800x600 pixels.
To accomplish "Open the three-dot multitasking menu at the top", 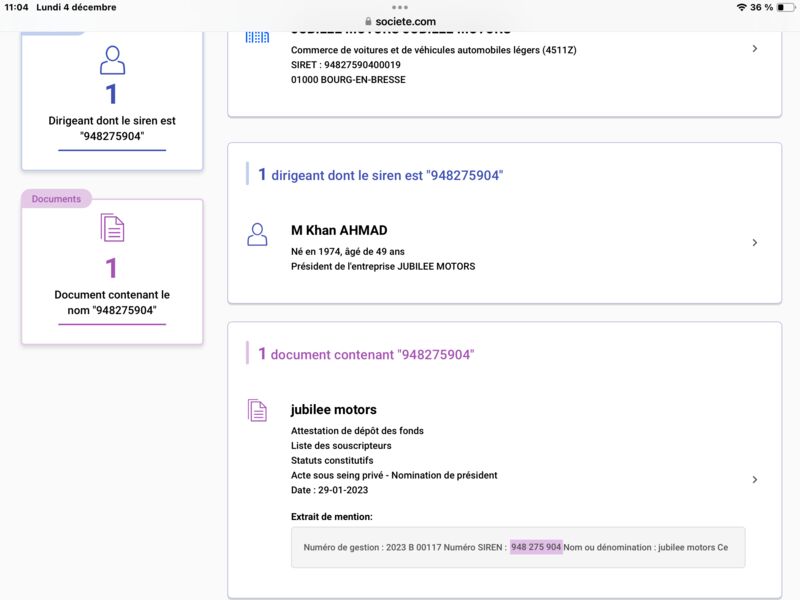I will (x=399, y=7).
